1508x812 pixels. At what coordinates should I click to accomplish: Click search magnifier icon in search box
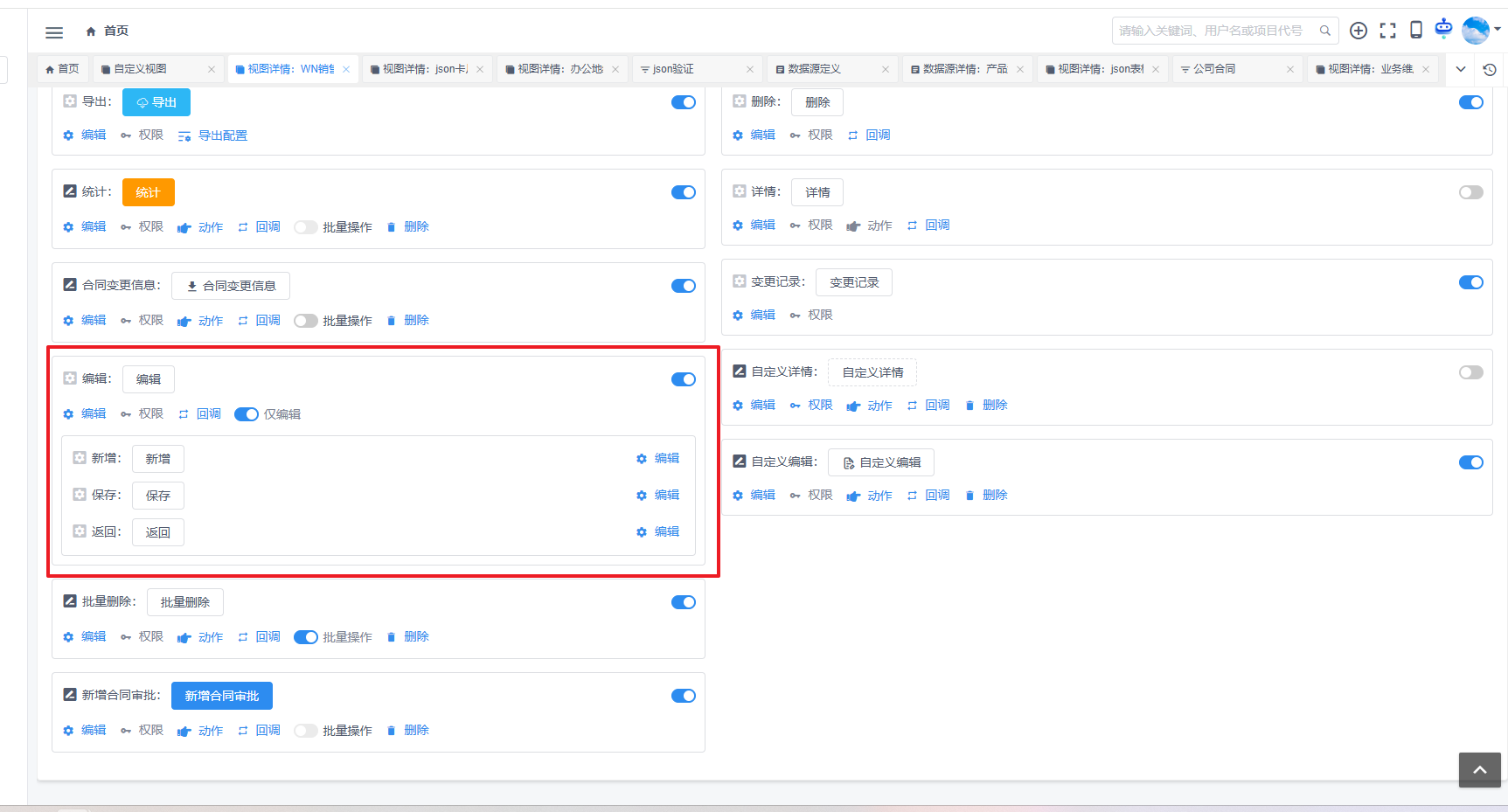(1325, 31)
